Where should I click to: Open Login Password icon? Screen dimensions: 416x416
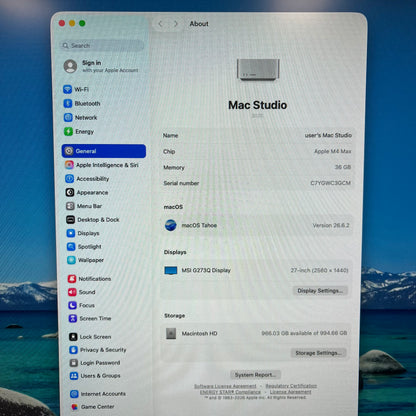pos(74,363)
